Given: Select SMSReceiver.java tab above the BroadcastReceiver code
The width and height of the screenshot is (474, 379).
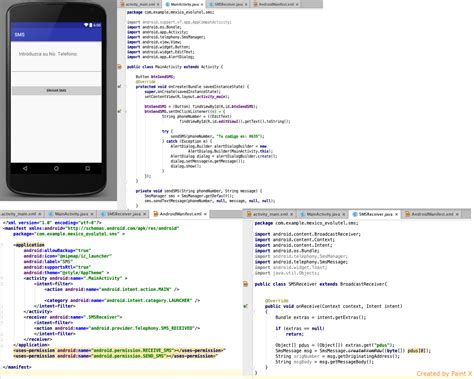Looking at the screenshot, I should (x=375, y=214).
